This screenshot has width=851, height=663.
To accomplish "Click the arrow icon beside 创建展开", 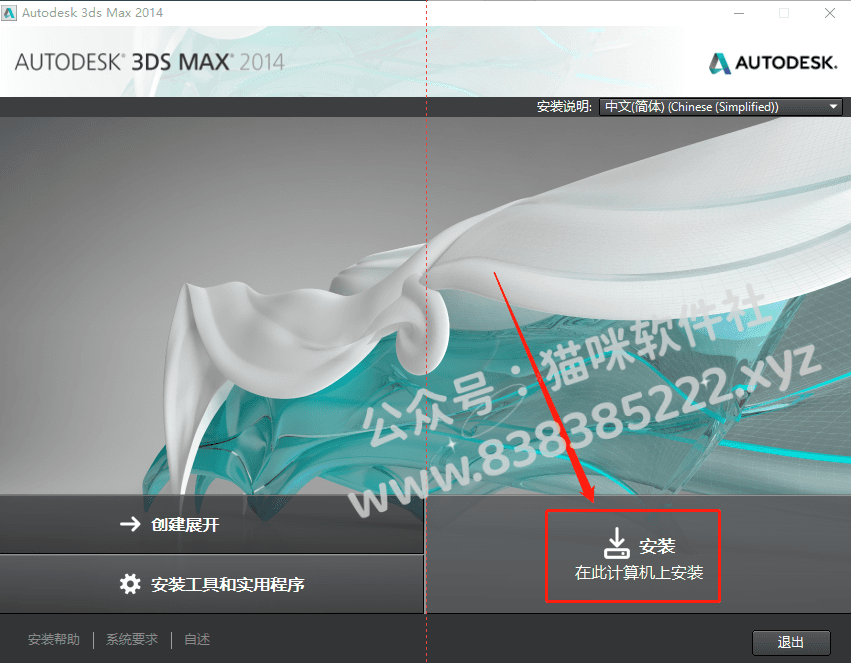I will point(130,524).
